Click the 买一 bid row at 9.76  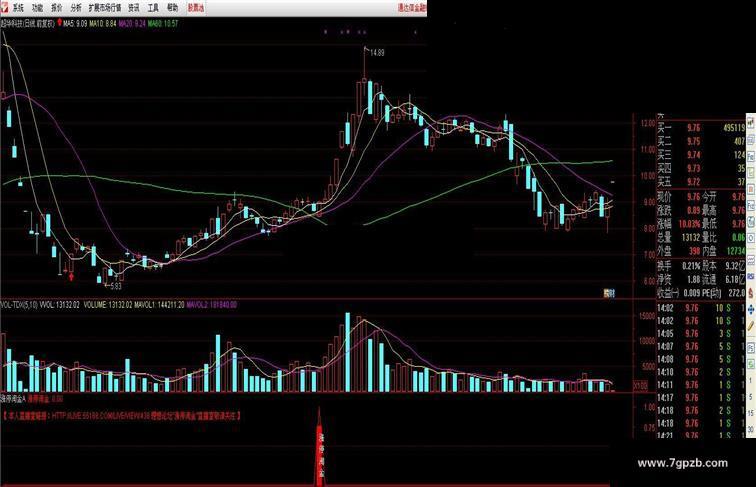pyautogui.click(x=701, y=128)
